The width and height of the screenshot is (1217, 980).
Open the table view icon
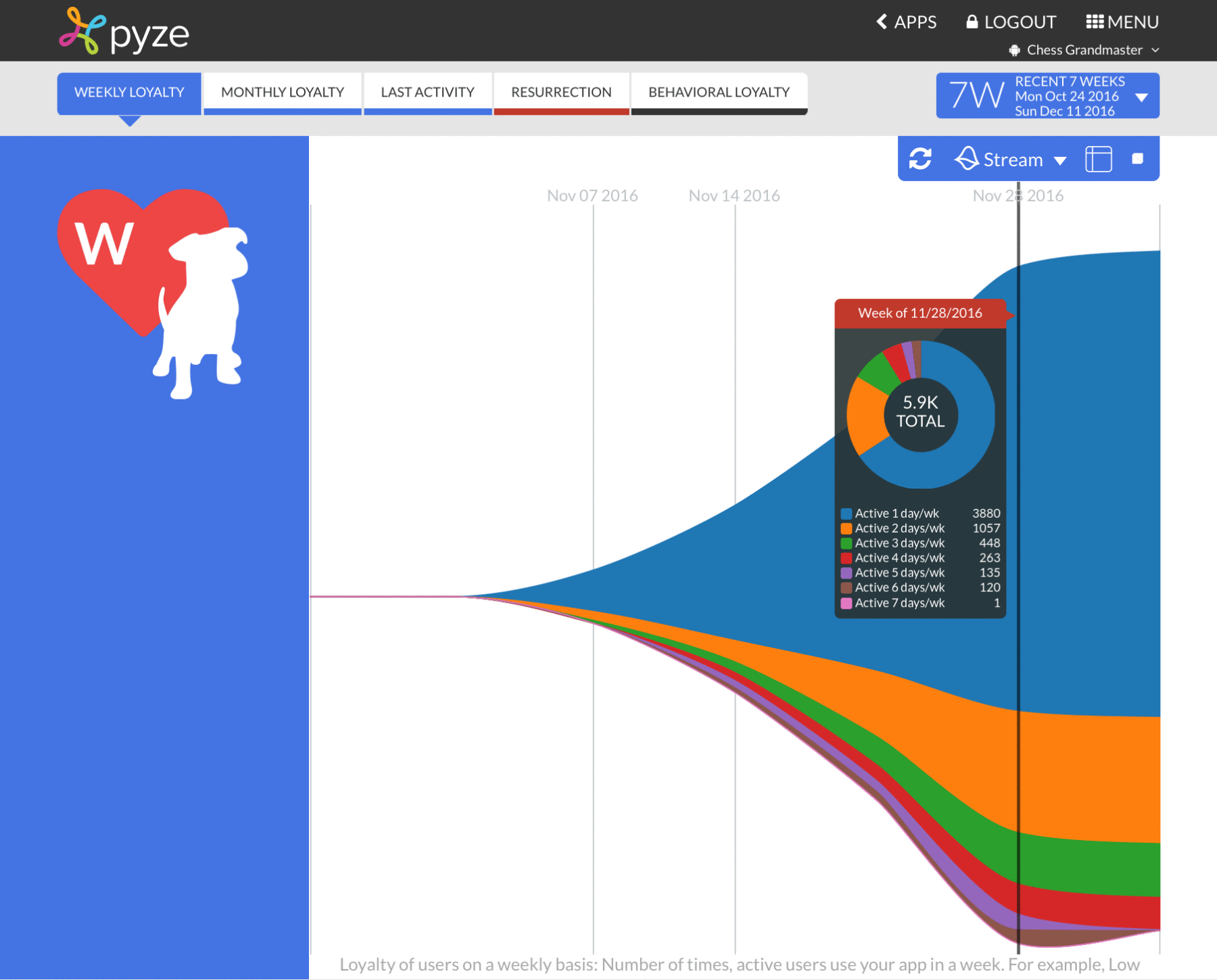1099,159
